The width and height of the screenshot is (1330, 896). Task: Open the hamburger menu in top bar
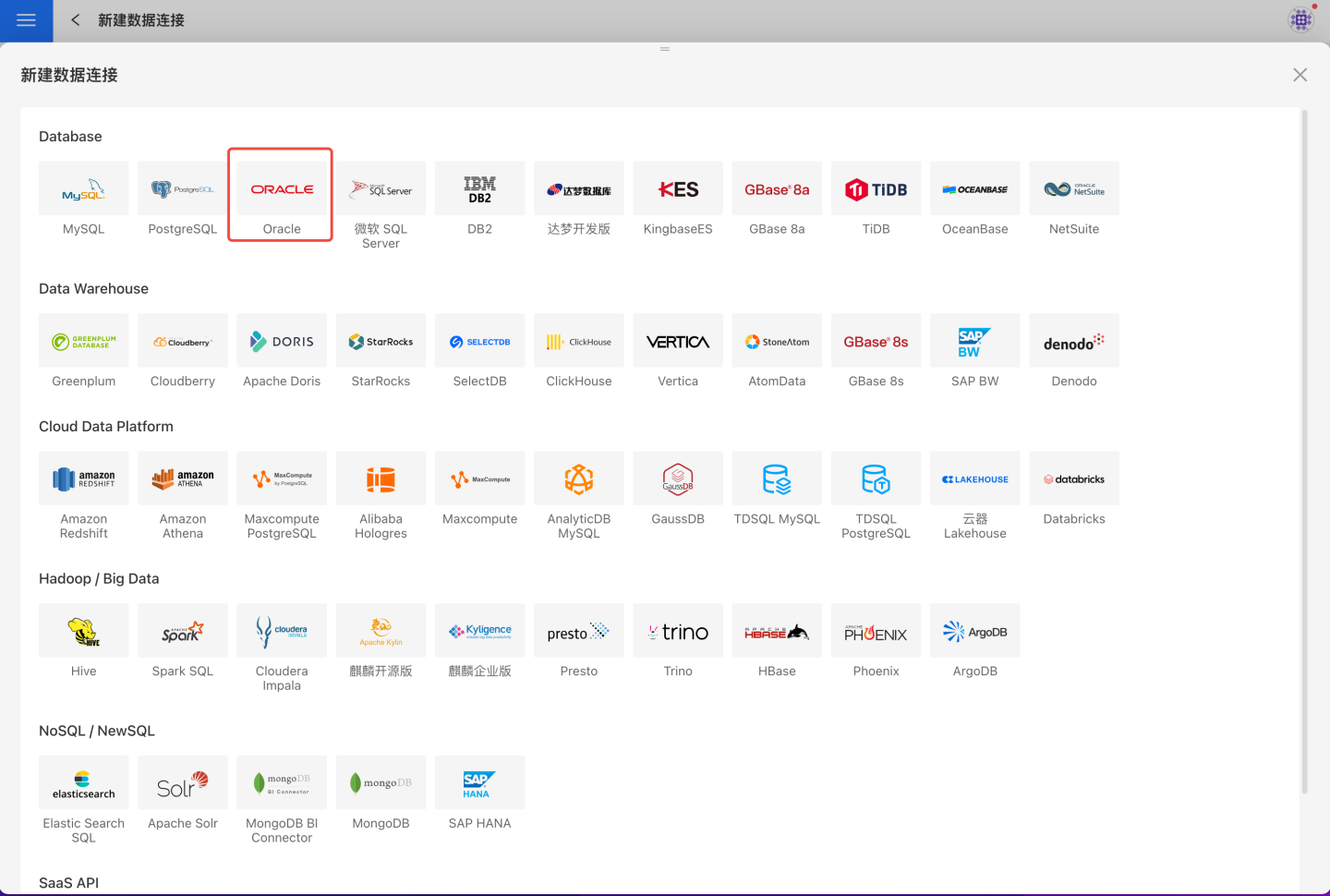[x=26, y=20]
